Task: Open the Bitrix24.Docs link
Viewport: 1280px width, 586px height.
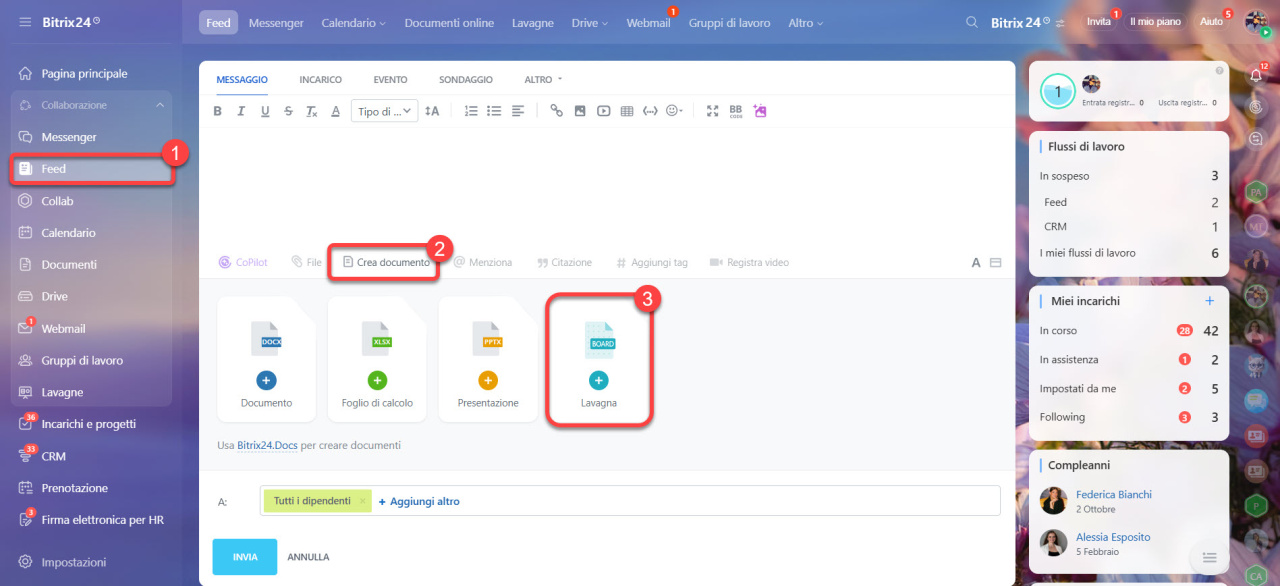Action: click(x=267, y=445)
